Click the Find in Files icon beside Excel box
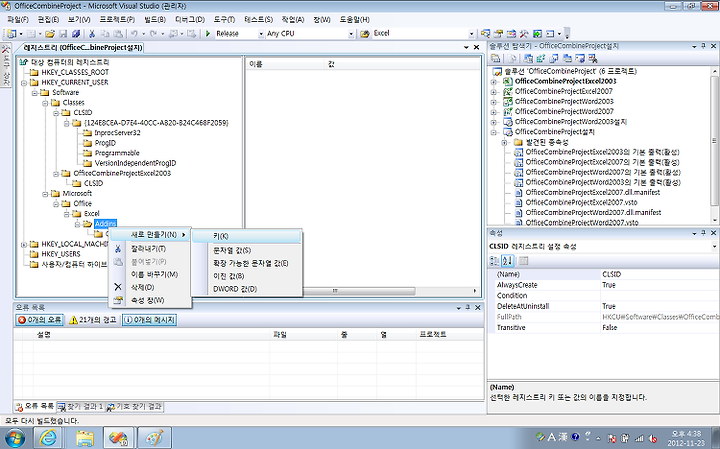 [x=365, y=34]
